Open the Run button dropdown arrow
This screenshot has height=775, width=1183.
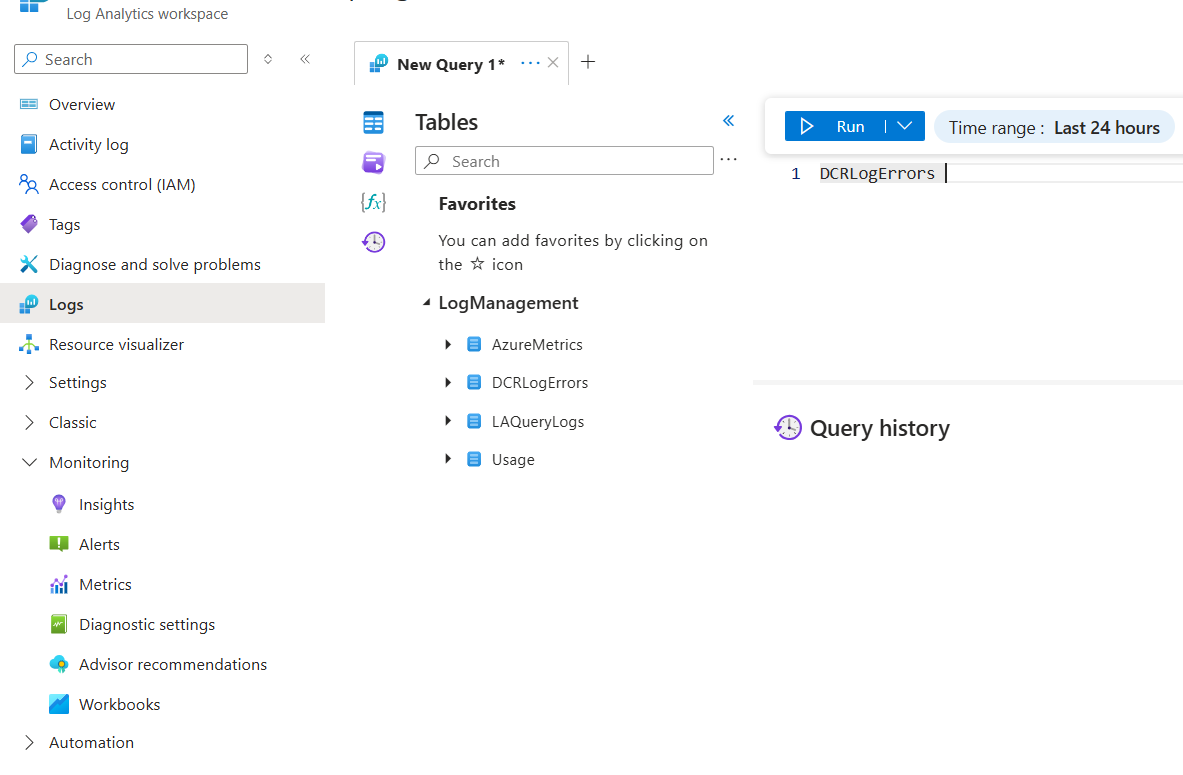905,126
